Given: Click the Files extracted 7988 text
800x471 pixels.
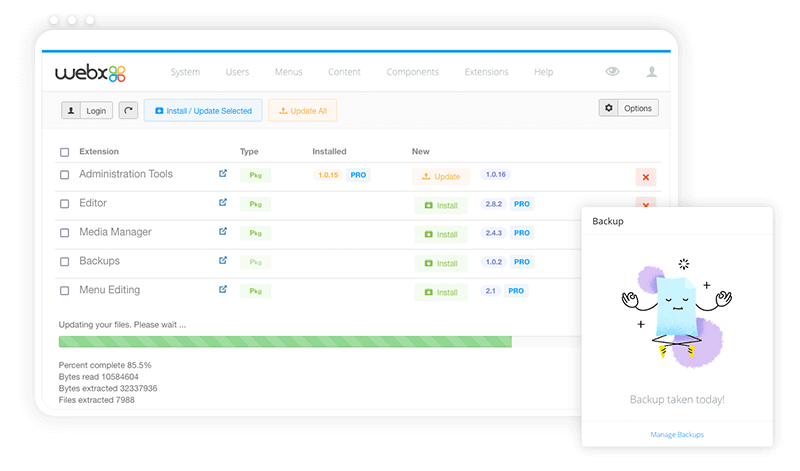Looking at the screenshot, I should tap(96, 400).
